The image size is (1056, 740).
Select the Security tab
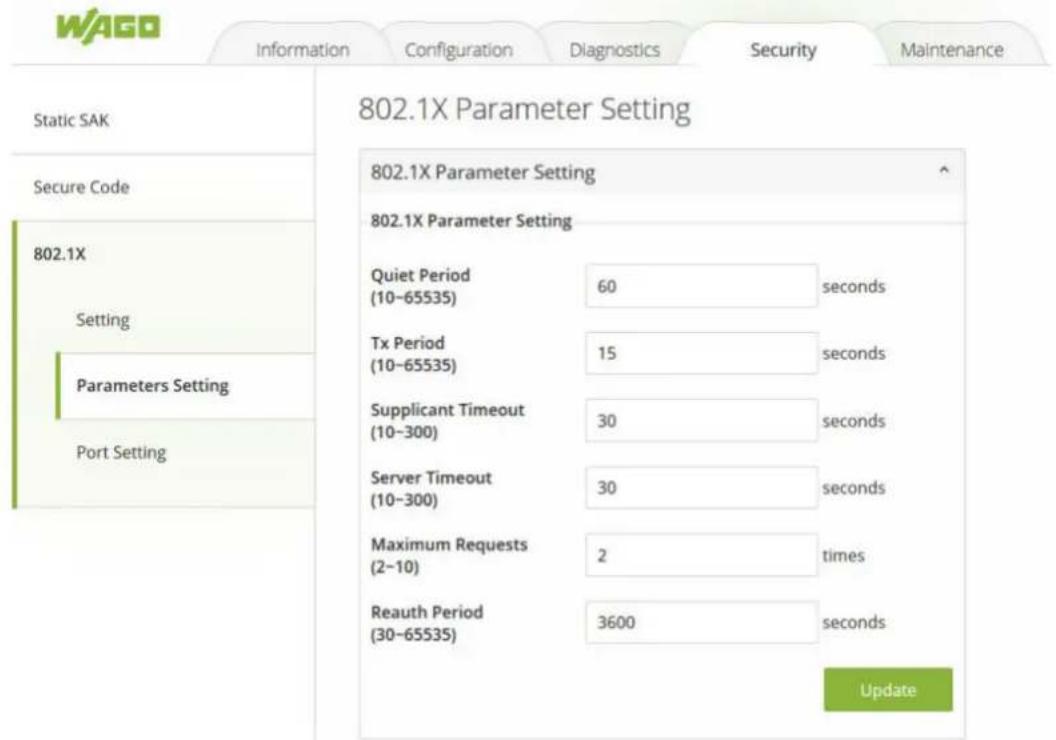click(783, 50)
